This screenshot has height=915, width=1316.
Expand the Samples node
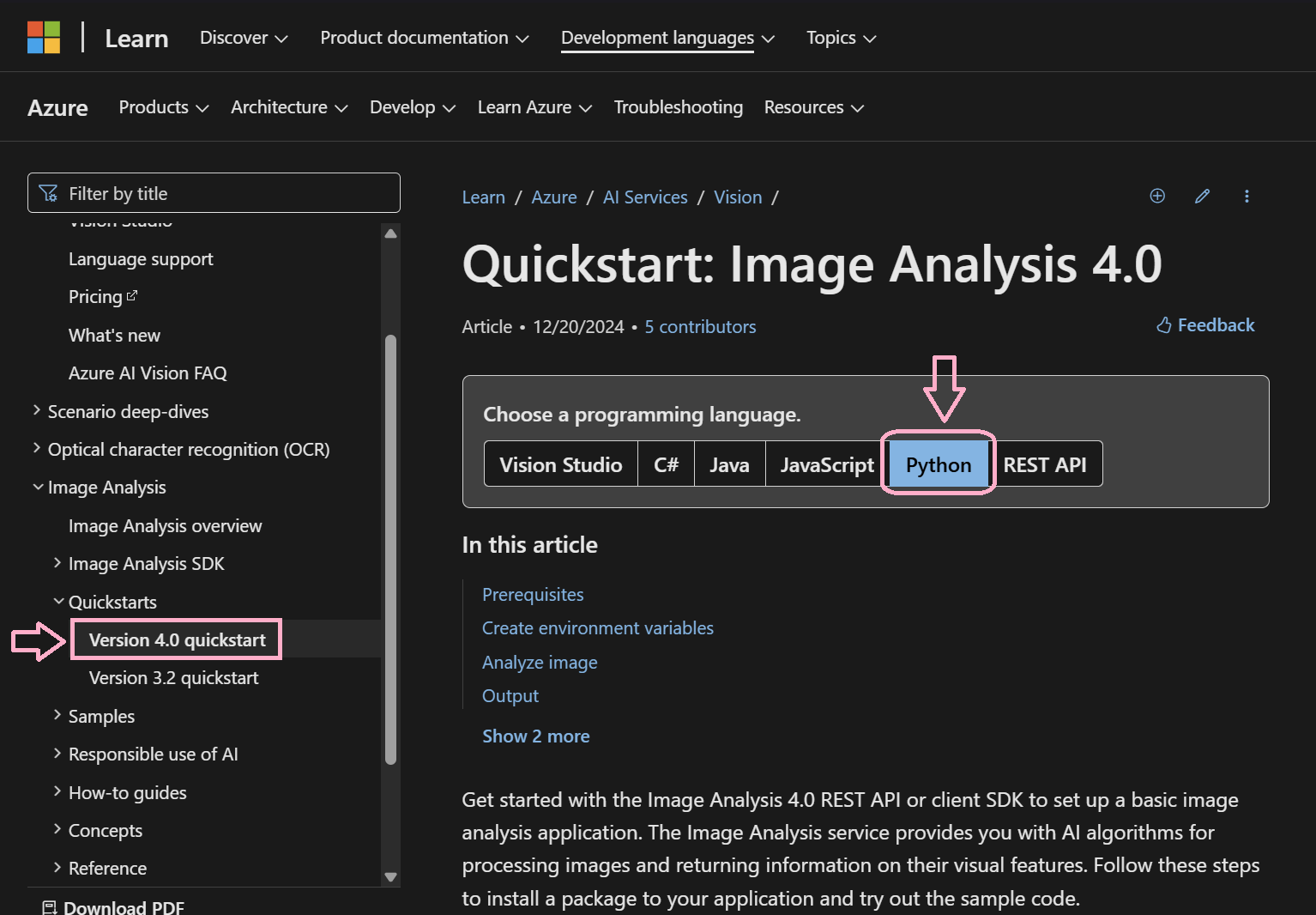click(x=57, y=715)
